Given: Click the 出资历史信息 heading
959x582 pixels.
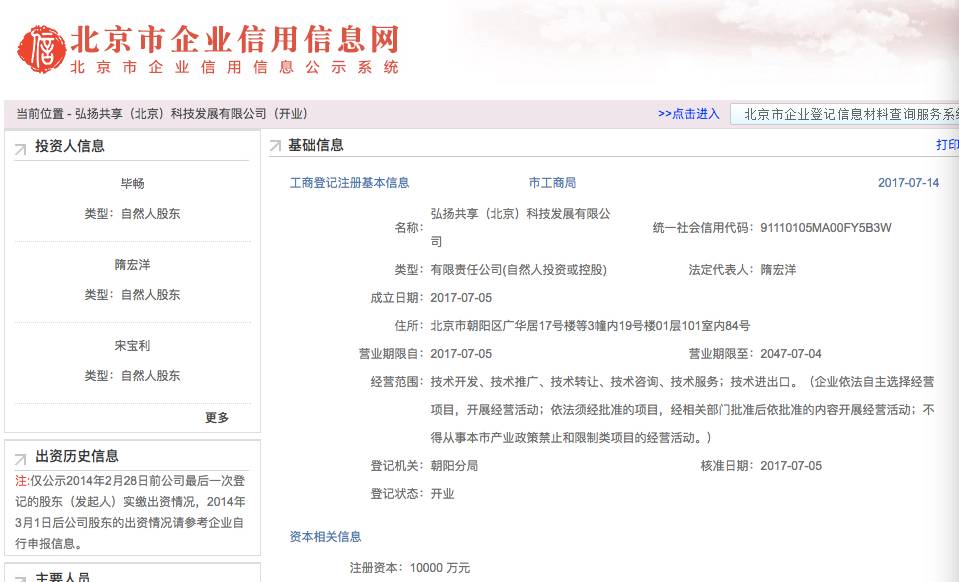Looking at the screenshot, I should 76,456.
